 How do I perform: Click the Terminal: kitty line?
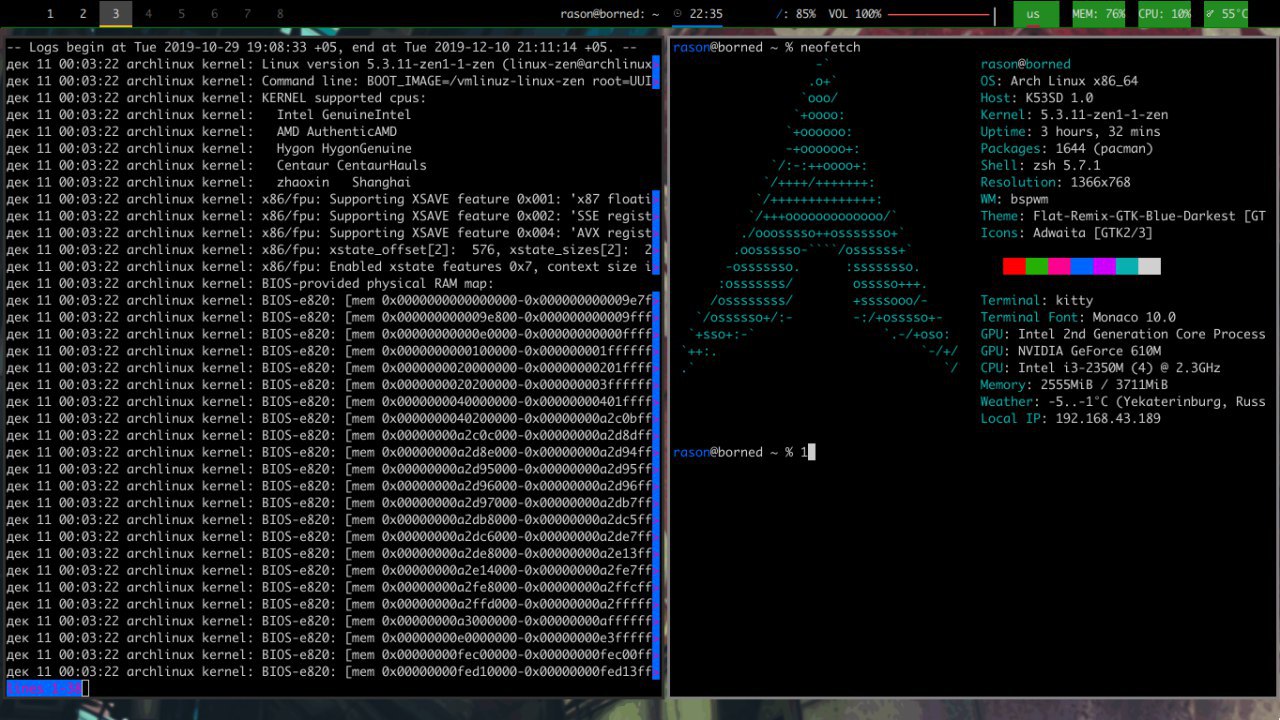(x=1036, y=300)
